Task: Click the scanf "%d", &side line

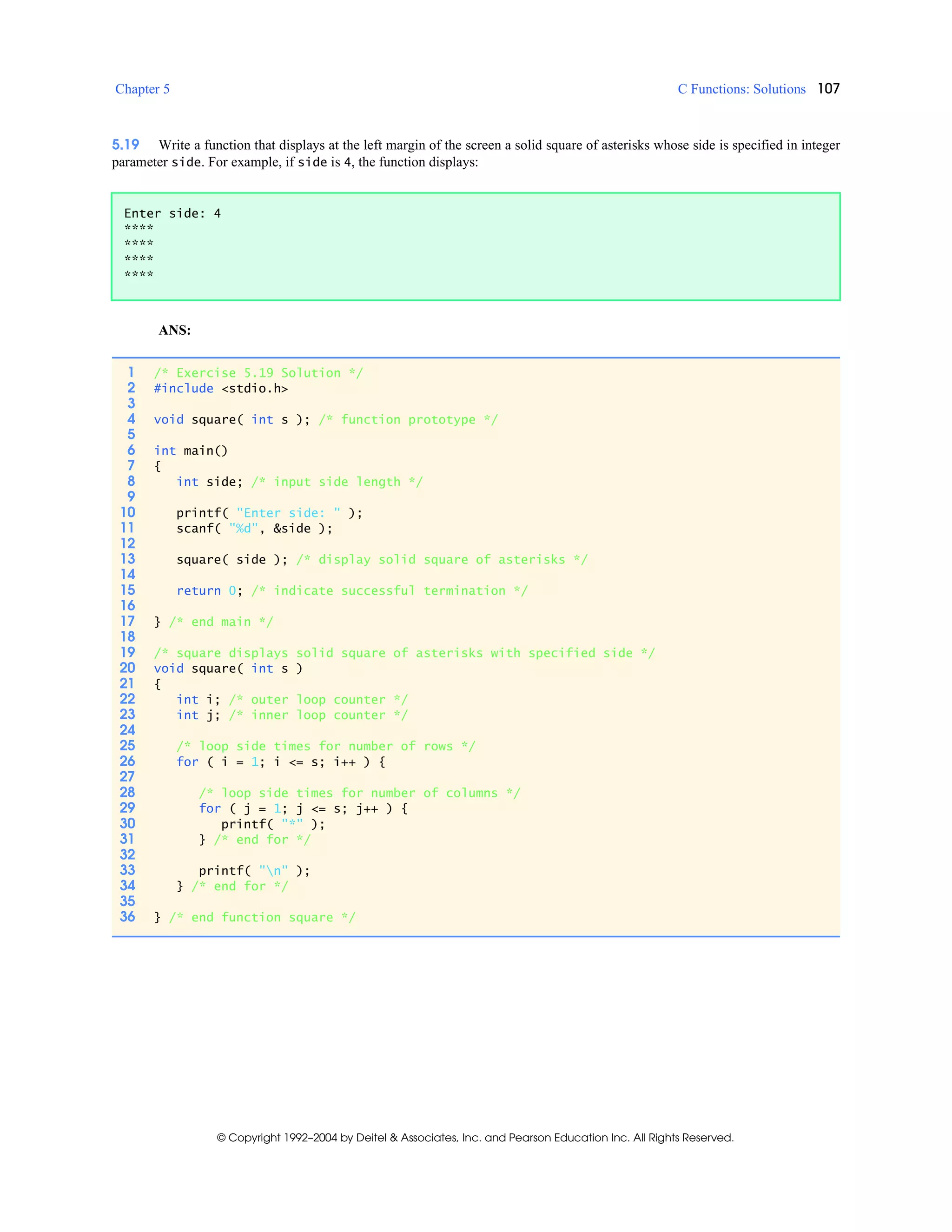Action: 254,529
